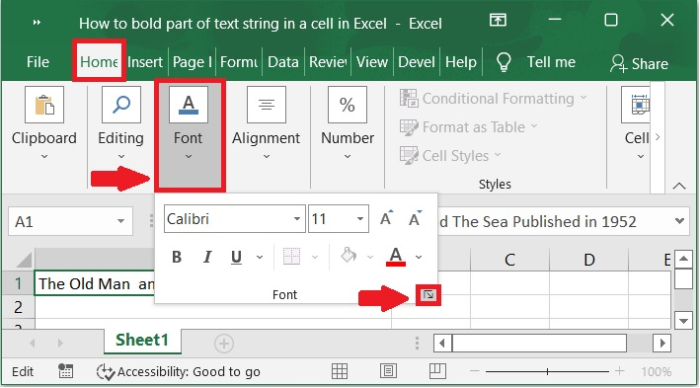The width and height of the screenshot is (700, 388).
Task: Switch to the Review tab
Action: tap(328, 62)
